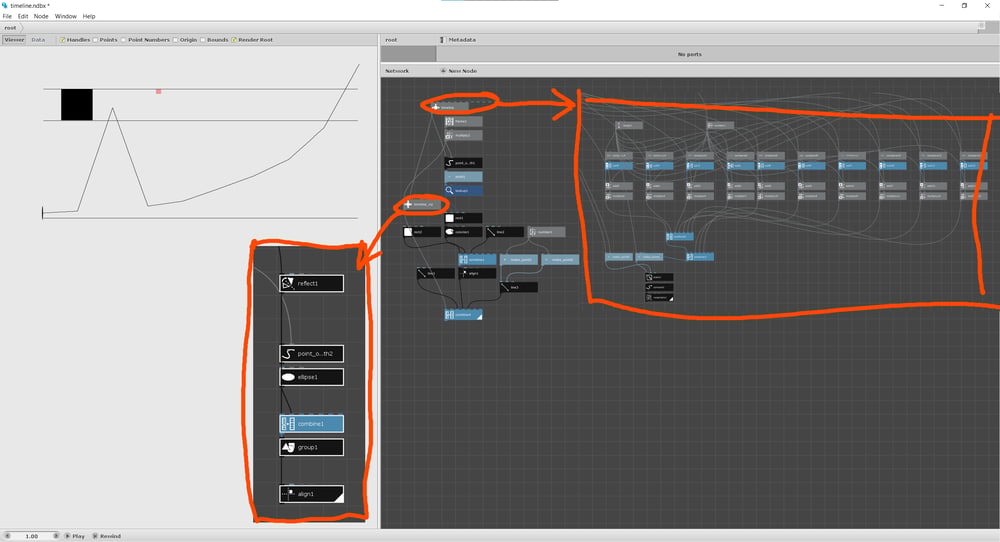
Task: Click the frame number field showing 1.00
Action: pyautogui.click(x=32, y=536)
